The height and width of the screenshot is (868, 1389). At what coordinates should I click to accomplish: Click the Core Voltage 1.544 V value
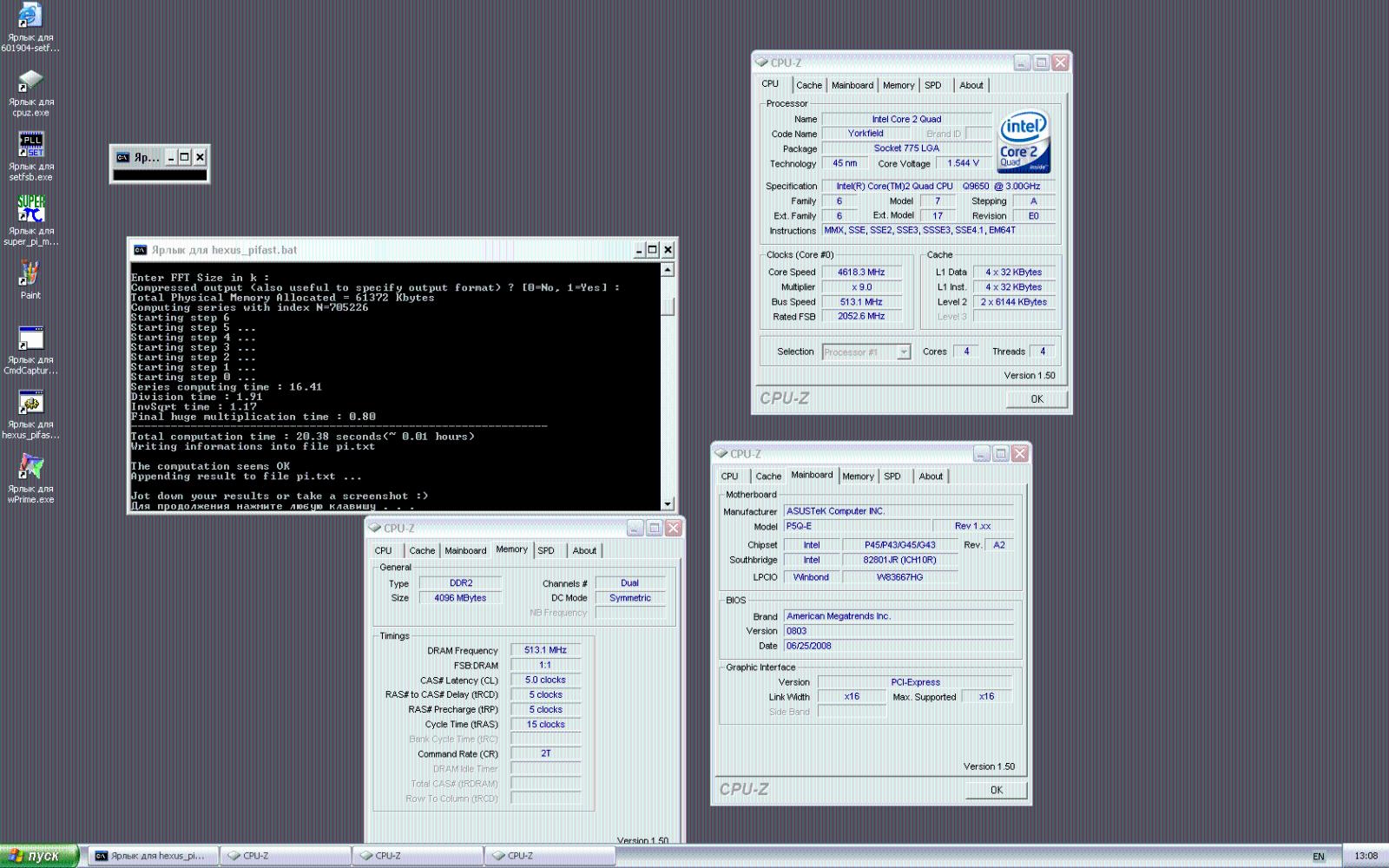[963, 163]
